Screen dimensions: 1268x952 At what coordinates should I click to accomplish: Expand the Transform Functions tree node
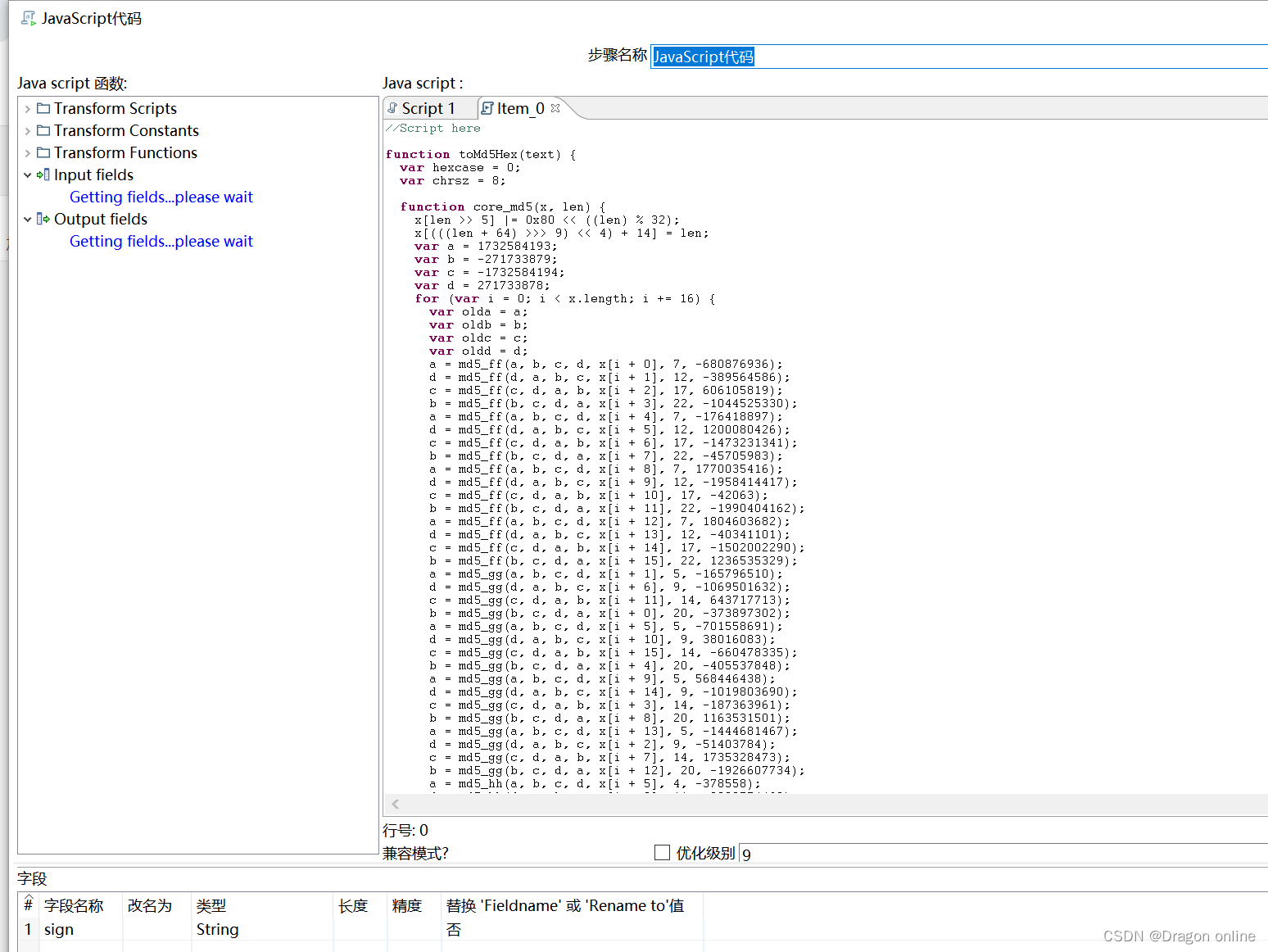pos(27,153)
